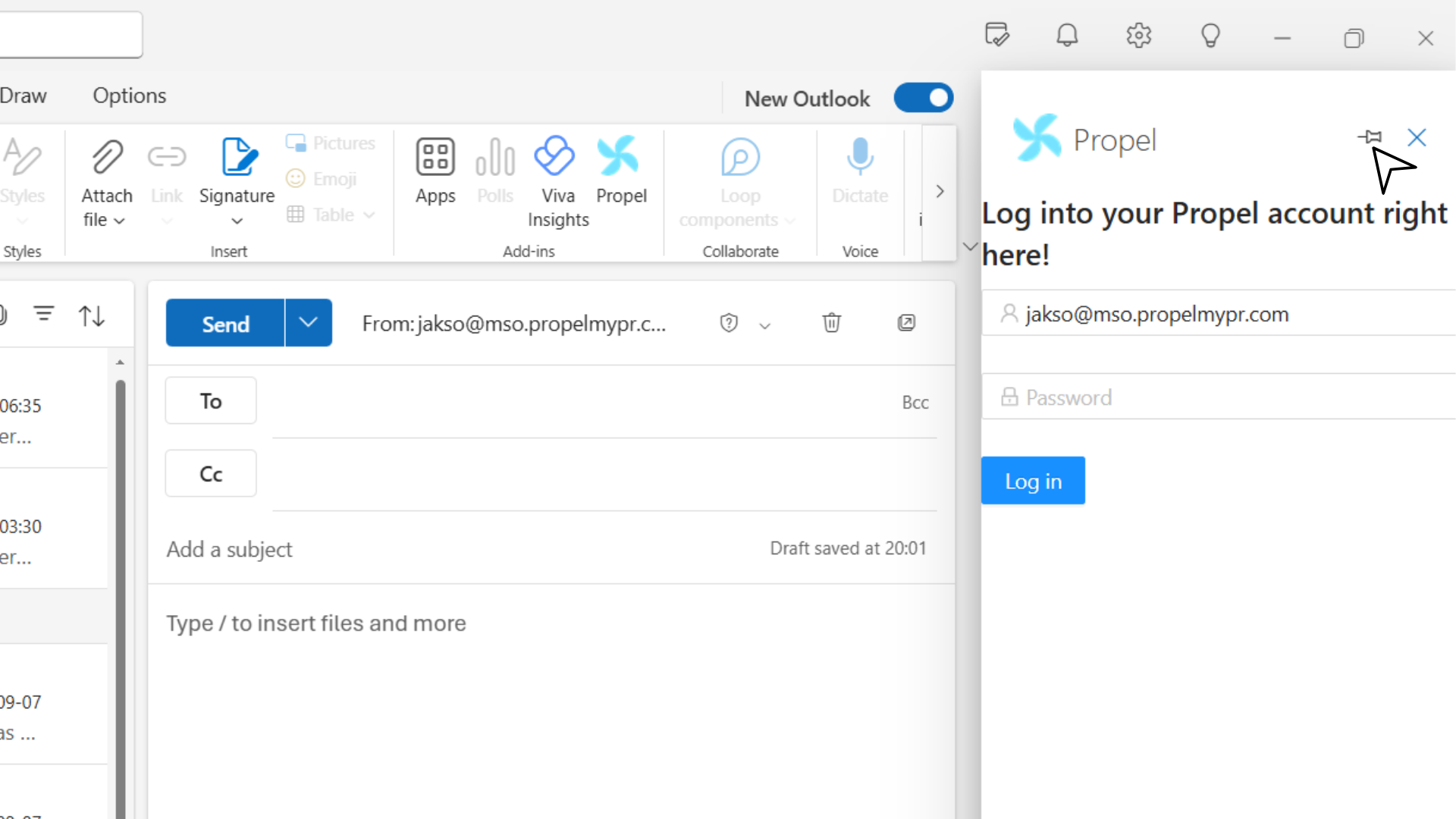Toggle the New Outlook switch
This screenshot has height=819, width=1456.
(x=924, y=98)
